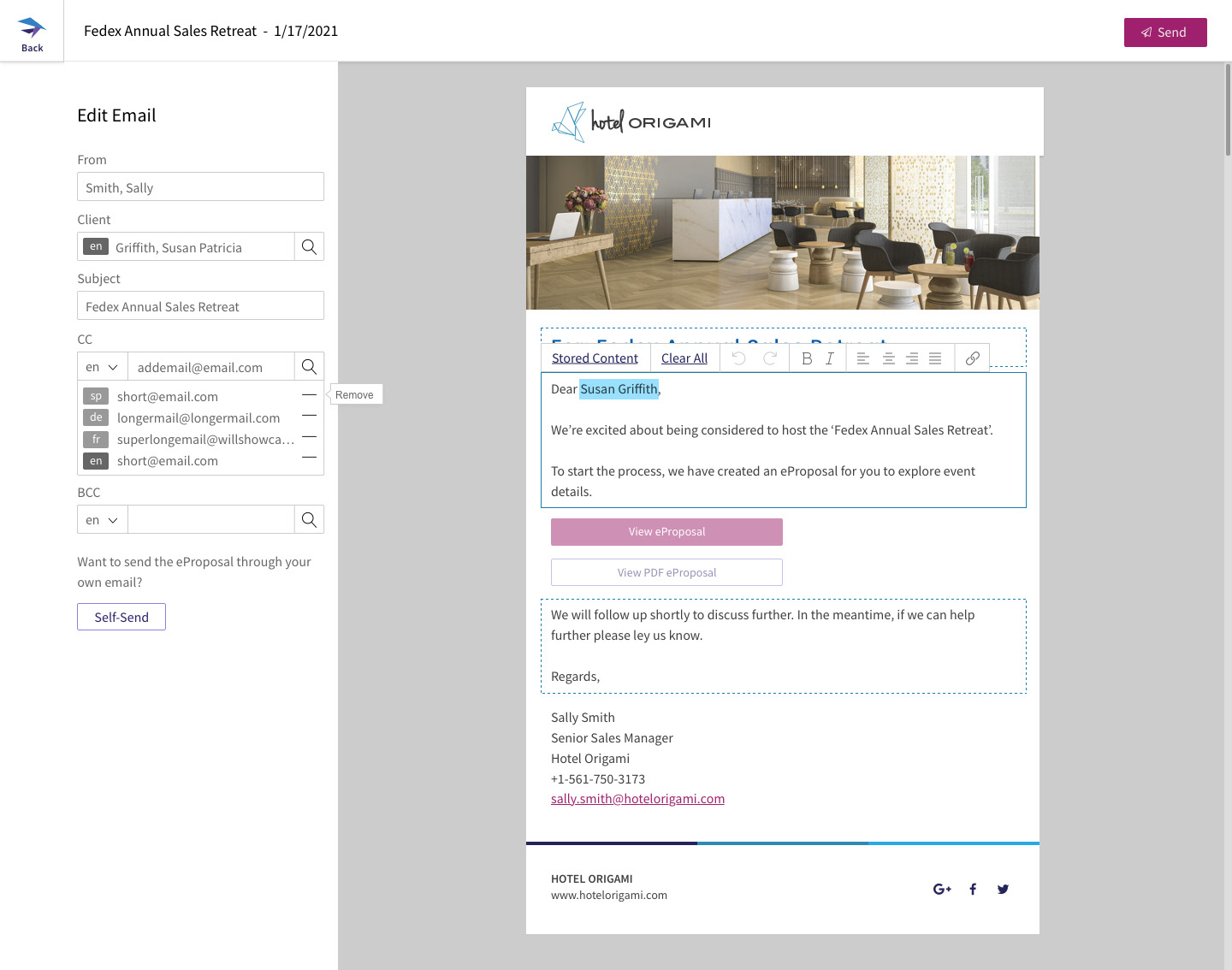The image size is (1232, 970).
Task: Open the CC language dropdown
Action: pos(103,367)
